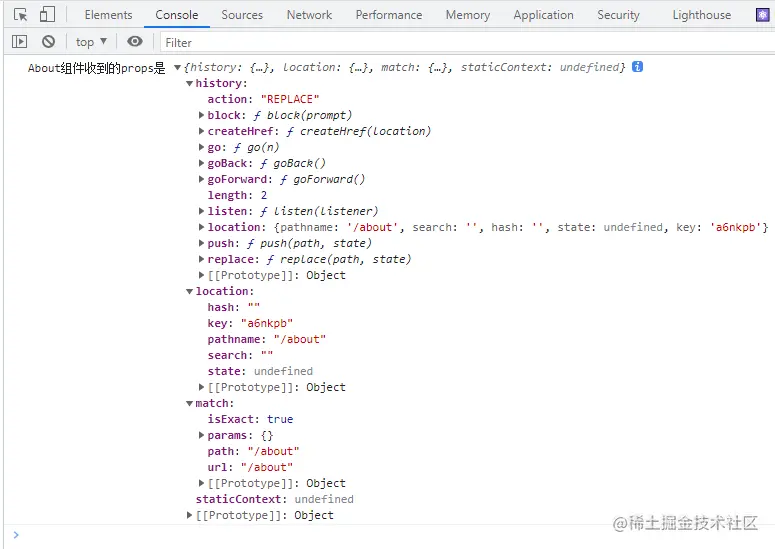
Task: Click the staticContext: undefined row
Action: (275, 499)
